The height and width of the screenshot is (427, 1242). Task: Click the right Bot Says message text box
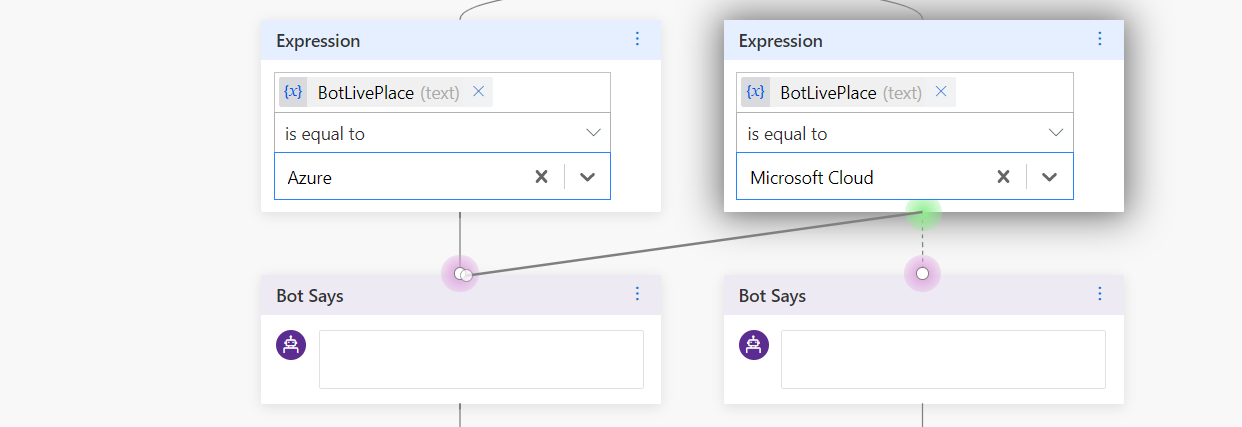pos(943,359)
